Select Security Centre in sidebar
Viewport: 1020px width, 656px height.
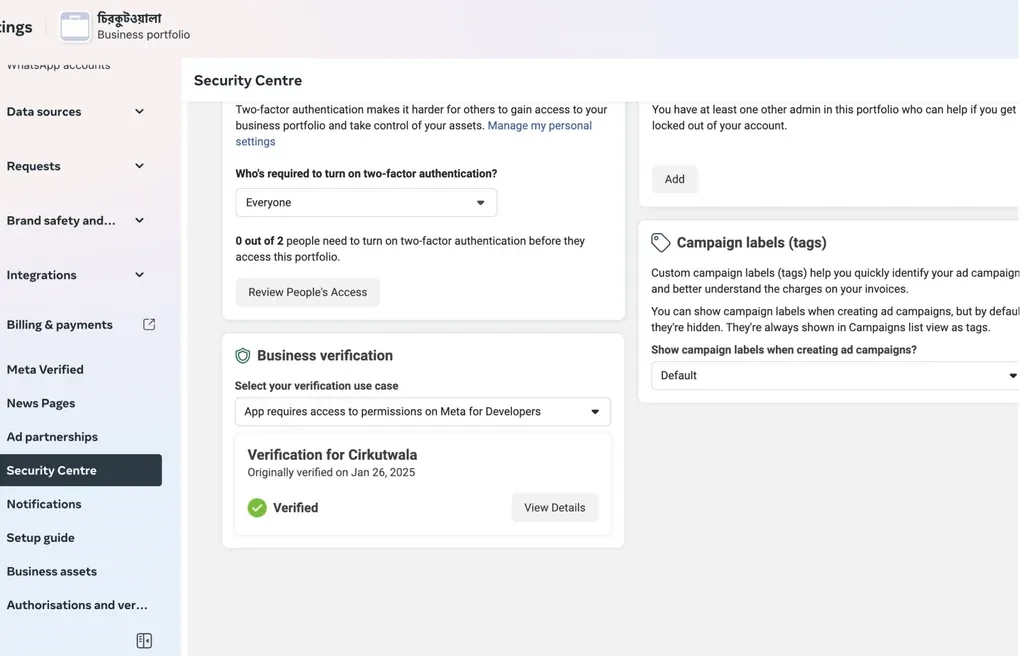(x=81, y=470)
